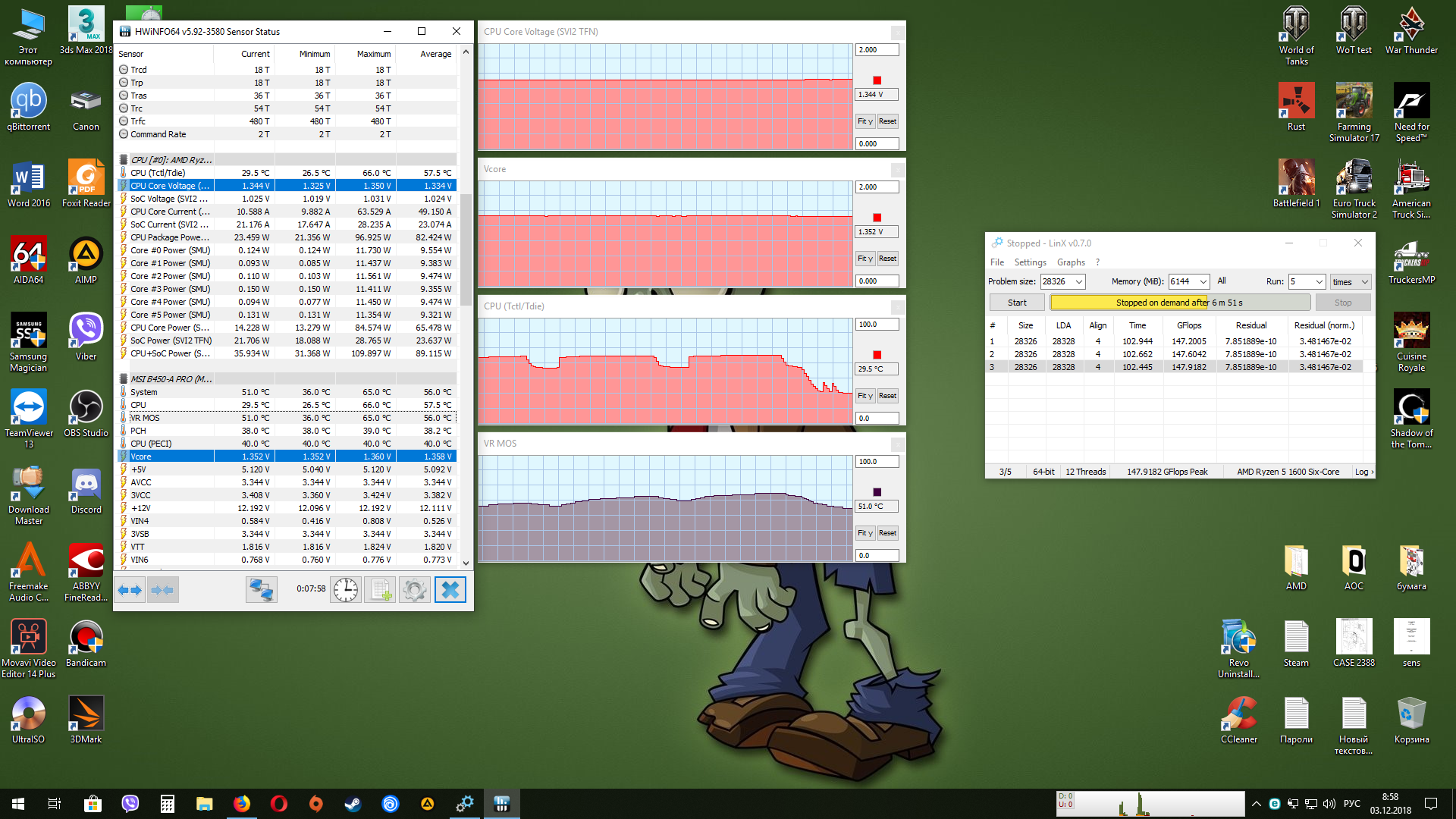1456x819 pixels.
Task: Click the clock icon to reset sensor timer
Action: (x=346, y=590)
